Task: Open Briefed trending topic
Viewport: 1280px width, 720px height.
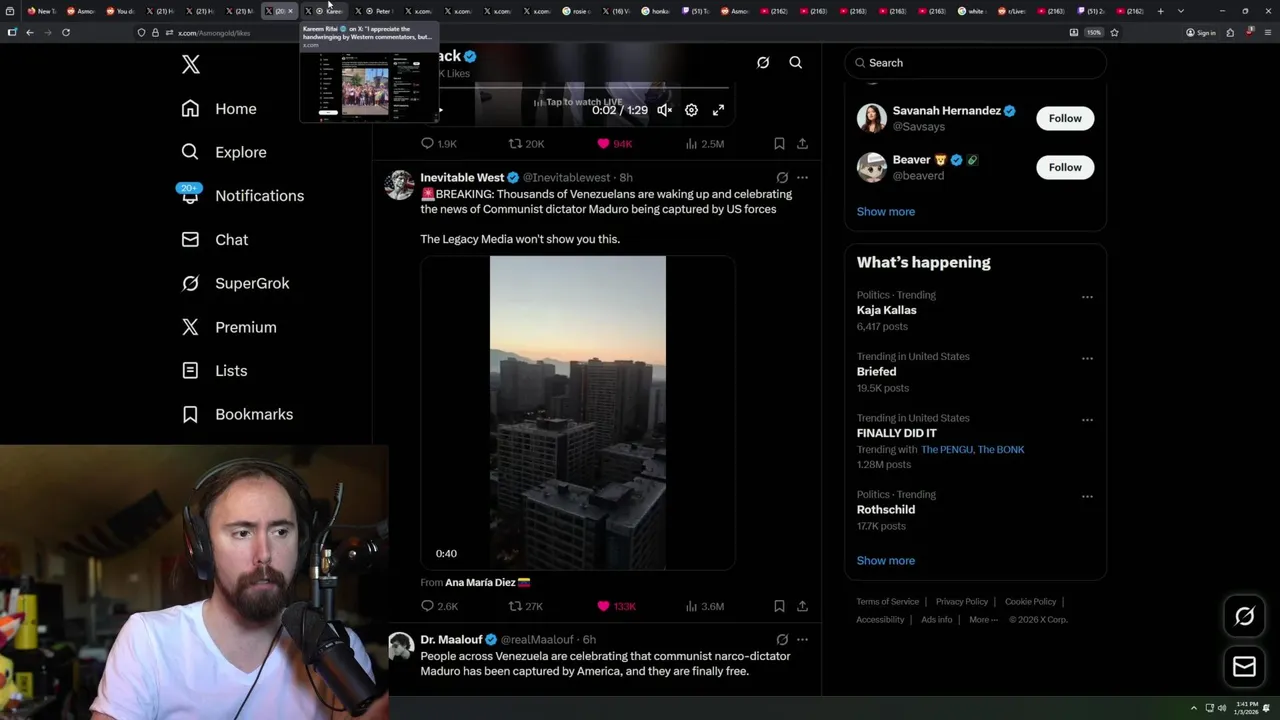Action: point(876,372)
